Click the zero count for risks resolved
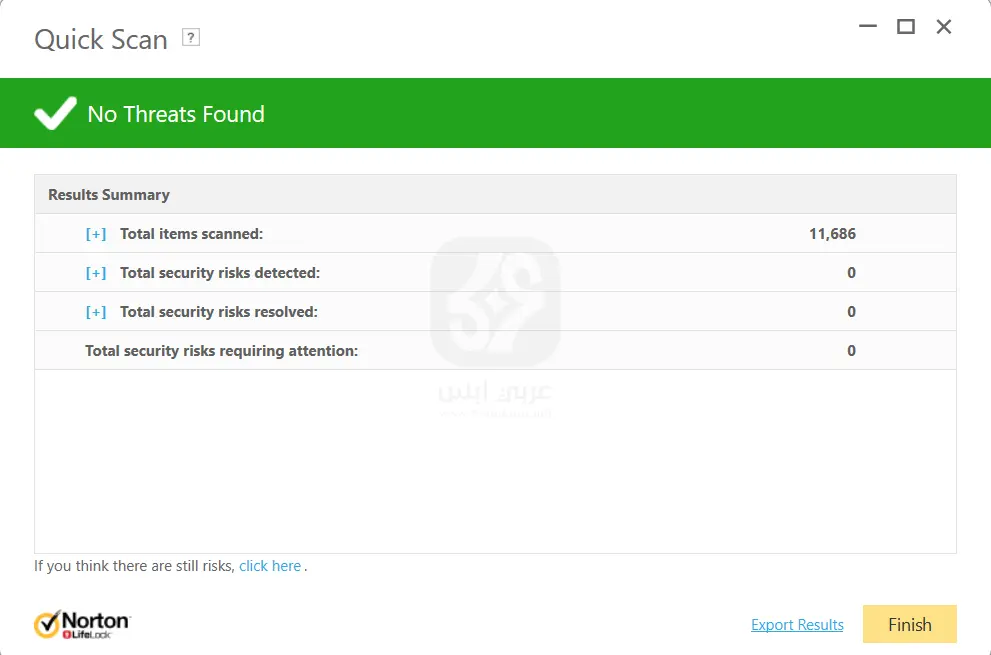Screen dimensions: 991x655 click(x=851, y=312)
